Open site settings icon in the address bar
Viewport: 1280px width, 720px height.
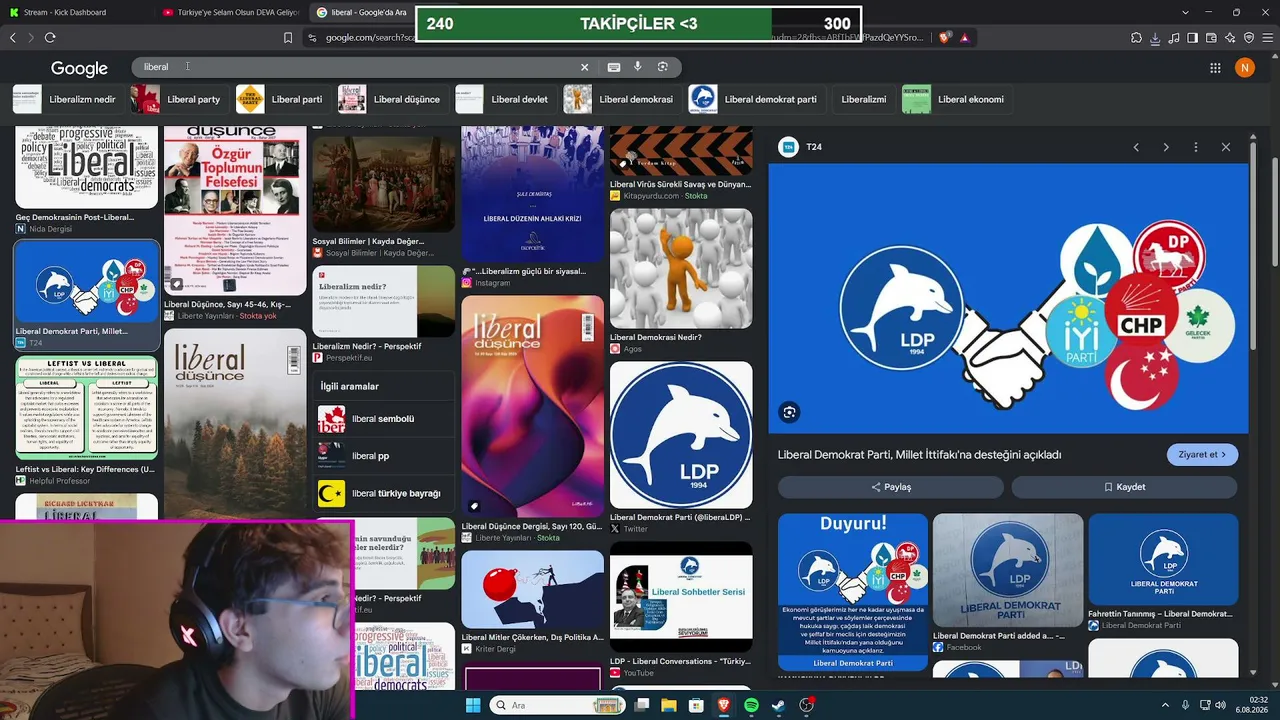tap(312, 37)
